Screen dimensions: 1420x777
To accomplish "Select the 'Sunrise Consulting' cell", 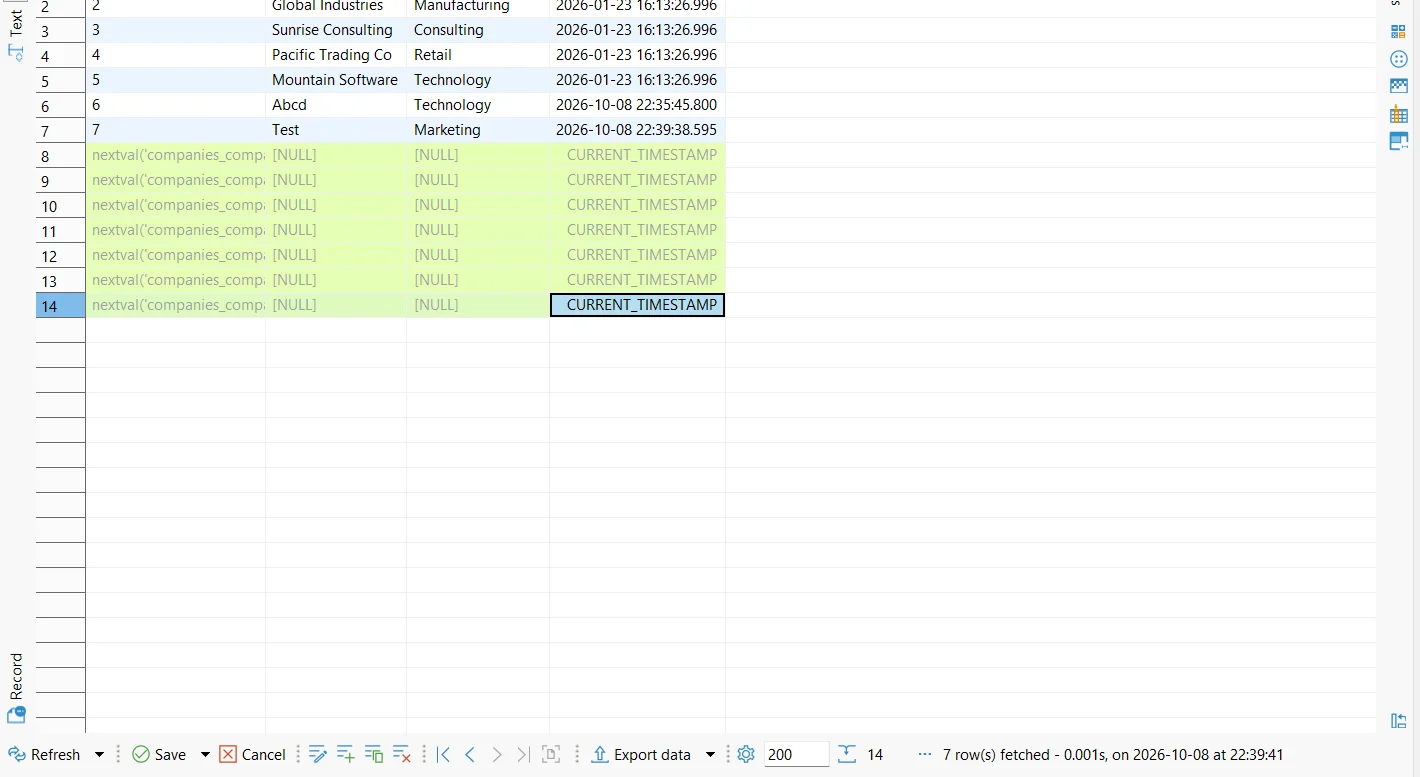I will [336, 30].
